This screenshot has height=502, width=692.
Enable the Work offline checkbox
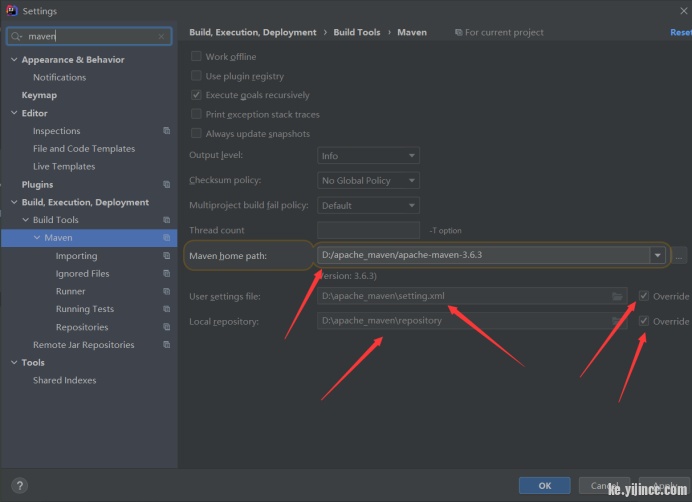(196, 56)
